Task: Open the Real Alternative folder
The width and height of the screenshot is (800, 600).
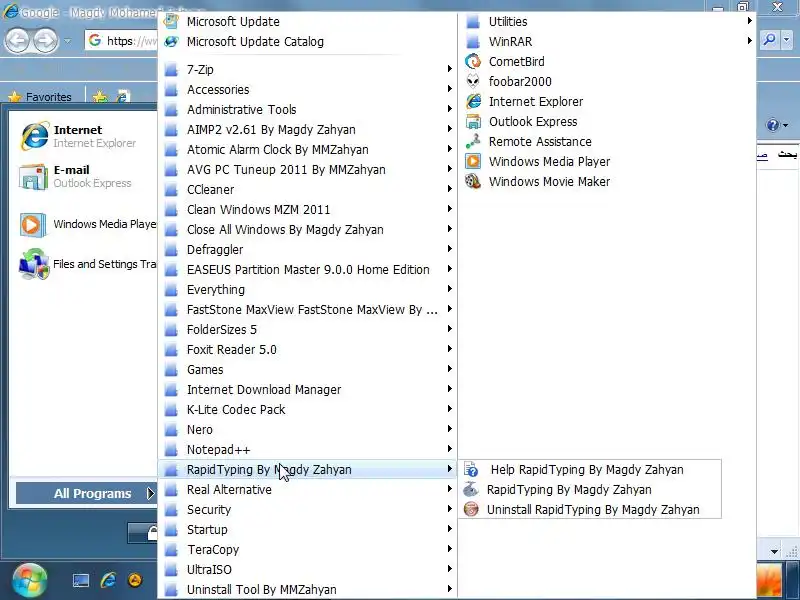Action: 308,489
